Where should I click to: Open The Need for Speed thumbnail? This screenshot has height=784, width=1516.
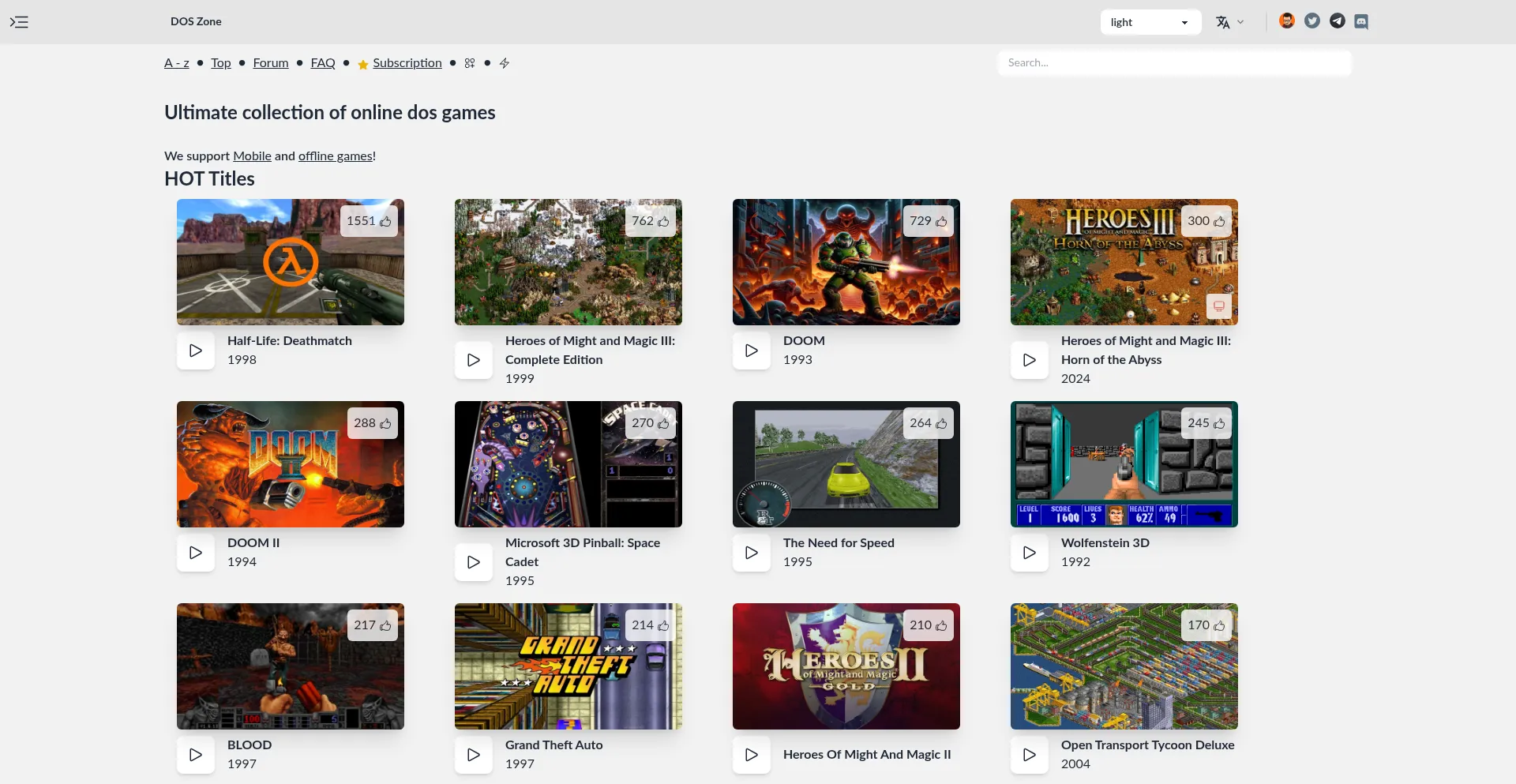point(846,464)
